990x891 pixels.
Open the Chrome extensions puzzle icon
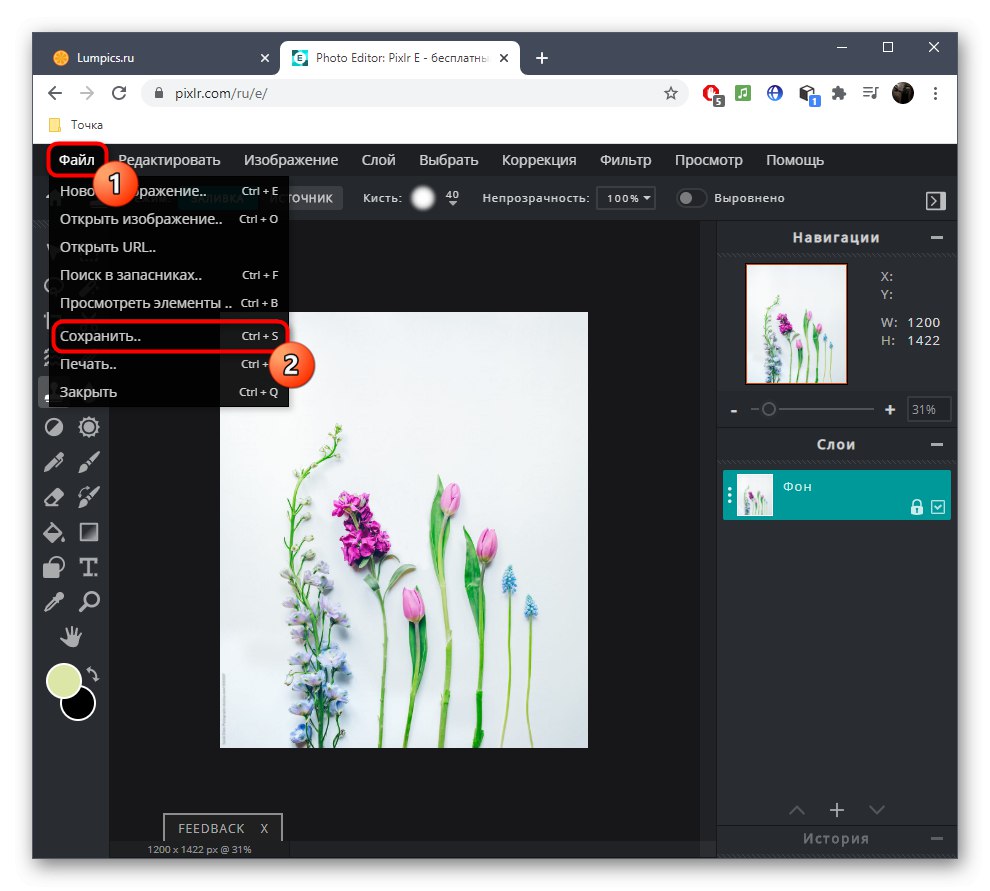(x=838, y=93)
